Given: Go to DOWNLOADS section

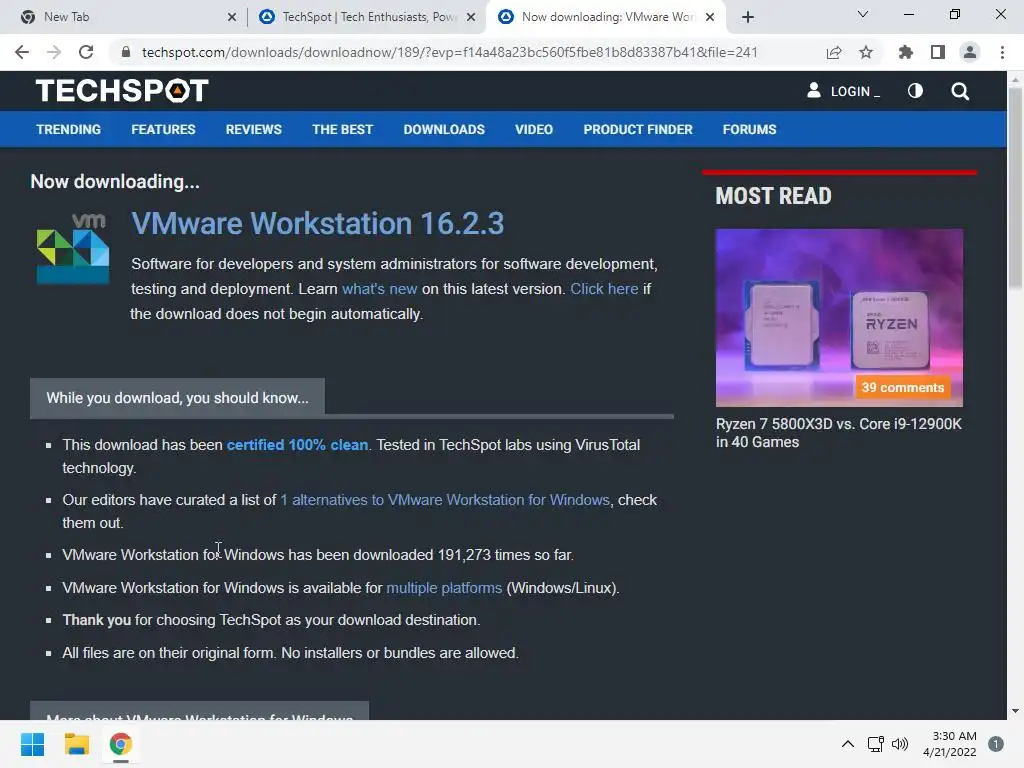Looking at the screenshot, I should [x=444, y=129].
